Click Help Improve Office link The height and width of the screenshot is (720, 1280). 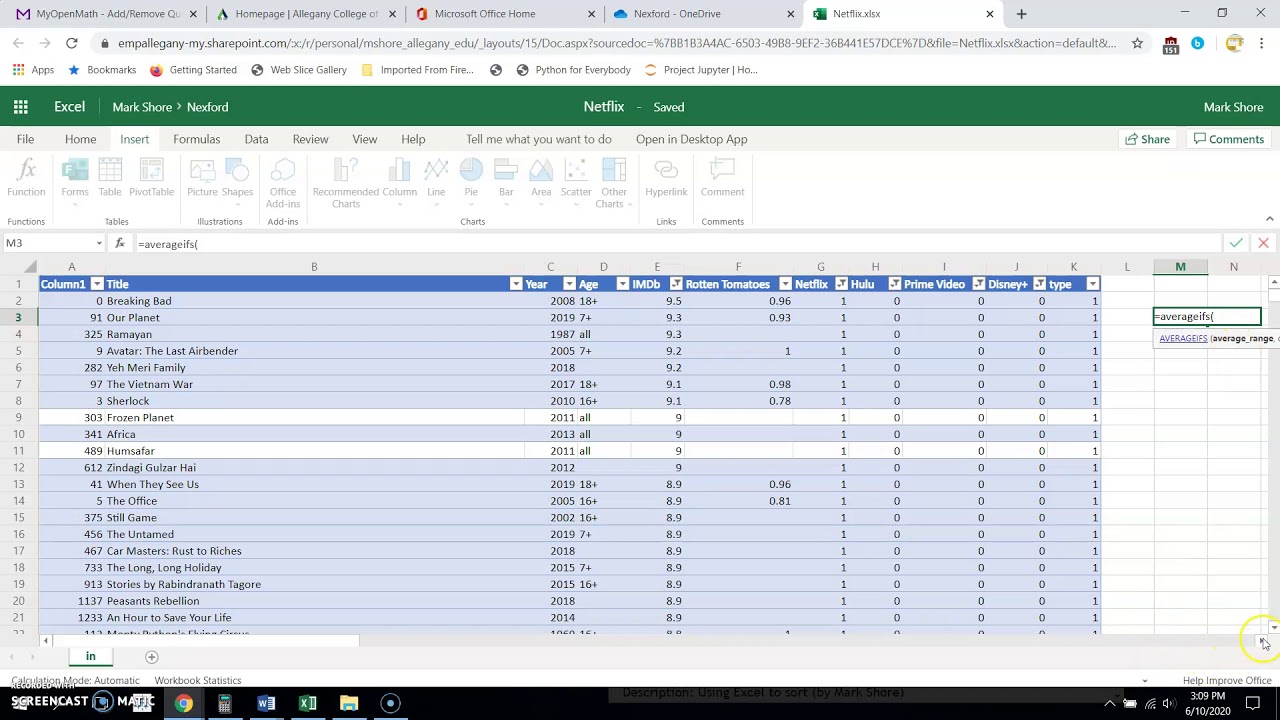tap(1227, 681)
